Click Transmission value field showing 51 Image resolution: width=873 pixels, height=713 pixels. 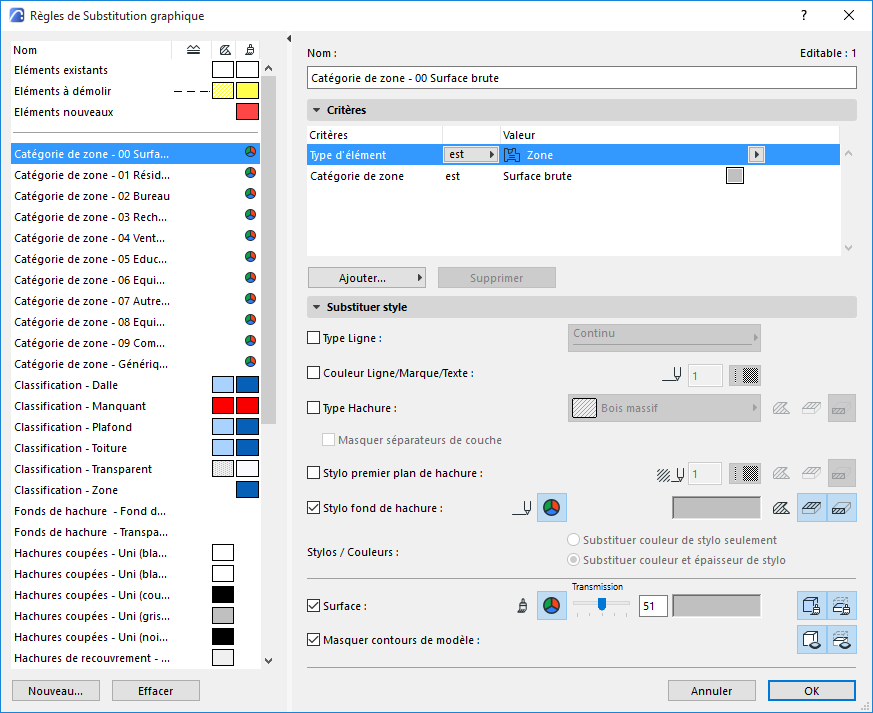tap(654, 606)
